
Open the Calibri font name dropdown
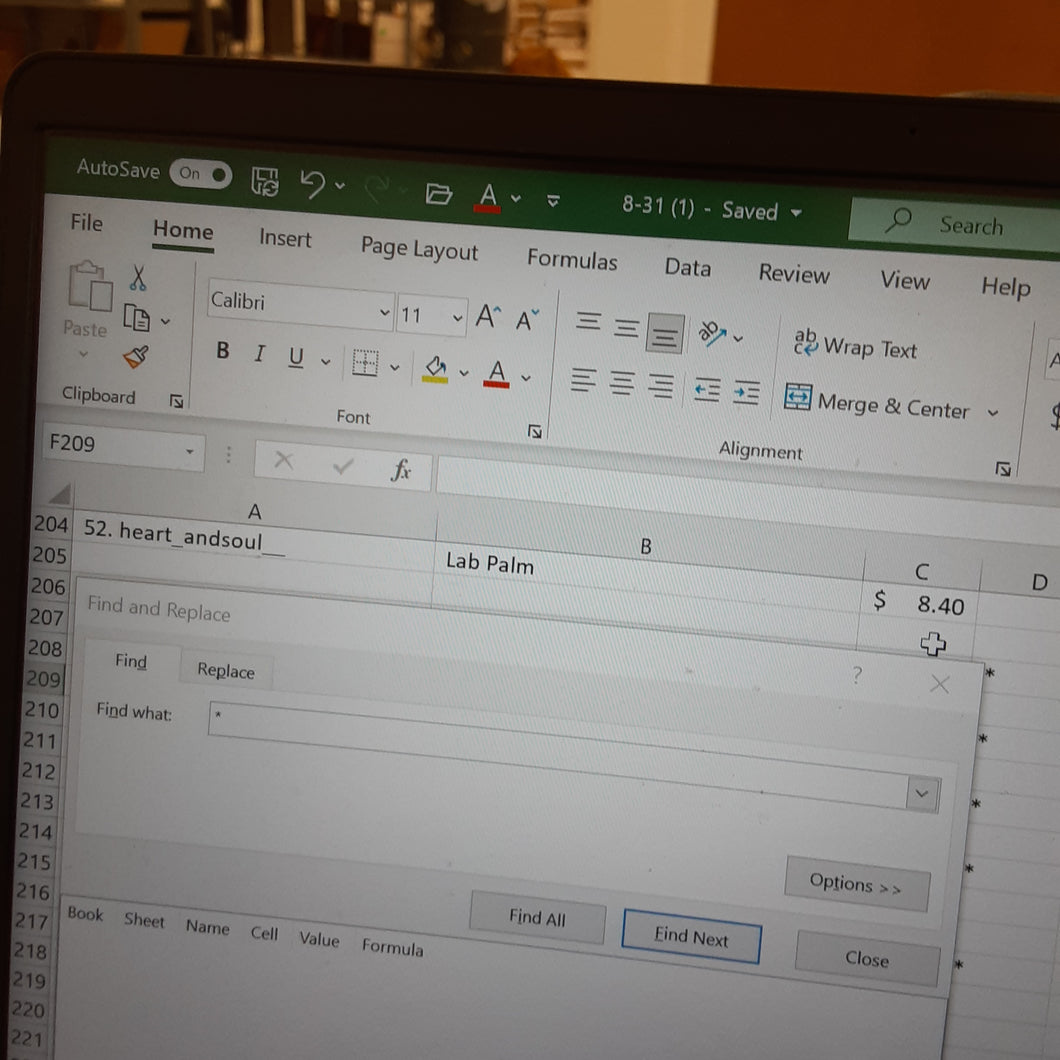[384, 312]
